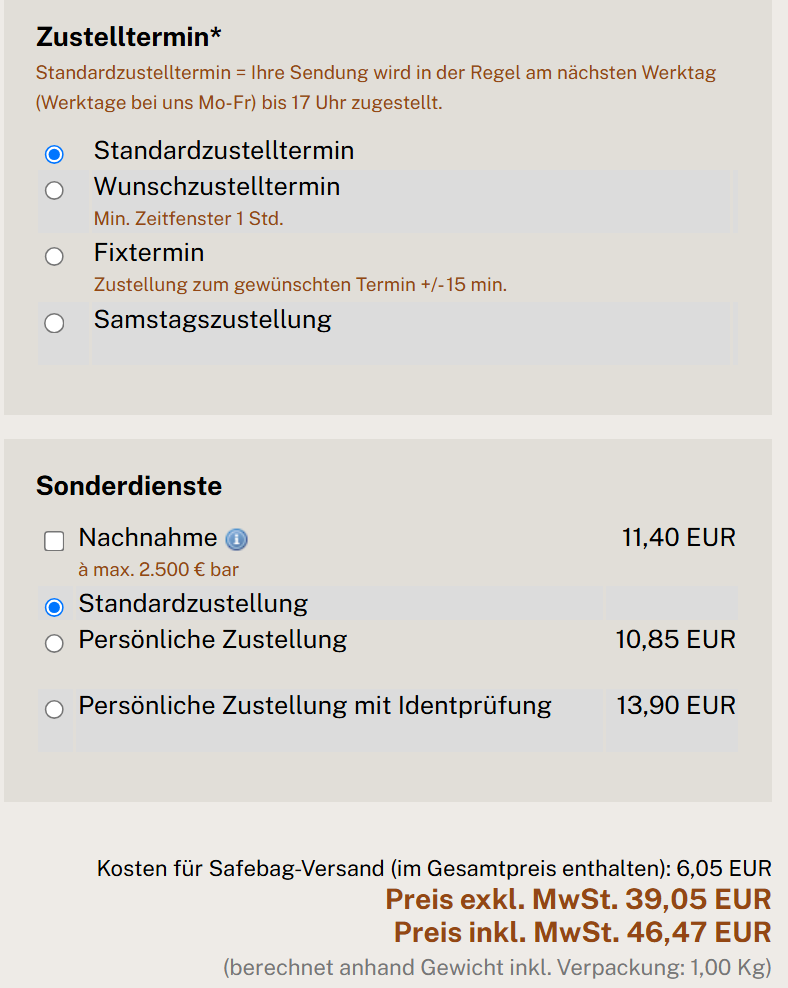The width and height of the screenshot is (788, 988).
Task: Click the 13,90 EUR Identprüfung price
Action: click(x=675, y=706)
